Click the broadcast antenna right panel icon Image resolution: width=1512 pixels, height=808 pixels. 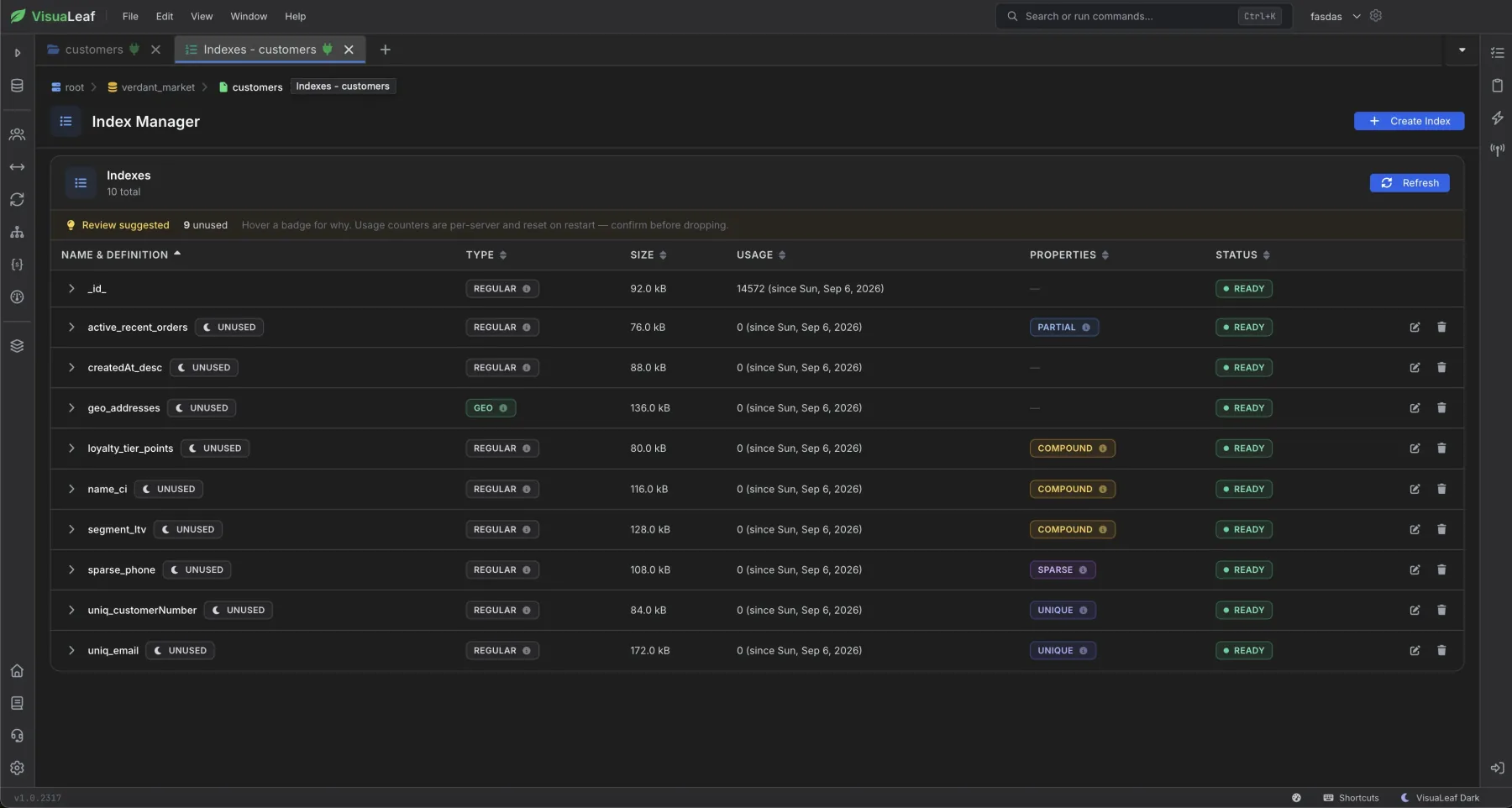pyautogui.click(x=1497, y=150)
